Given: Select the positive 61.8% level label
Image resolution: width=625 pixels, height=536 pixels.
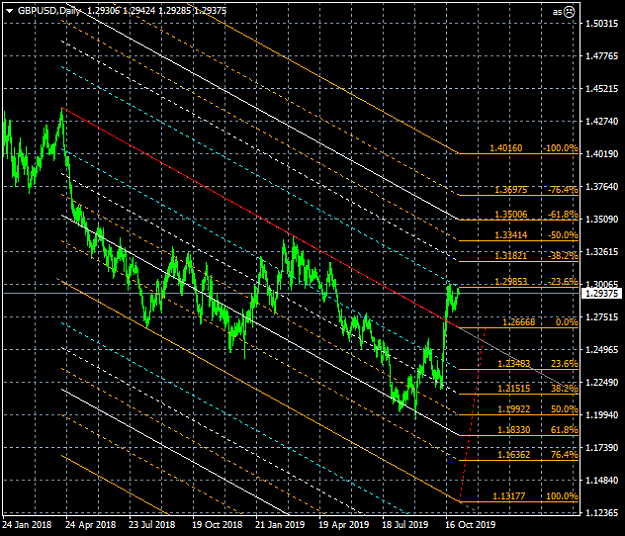Looking at the screenshot, I should pyautogui.click(x=564, y=430).
